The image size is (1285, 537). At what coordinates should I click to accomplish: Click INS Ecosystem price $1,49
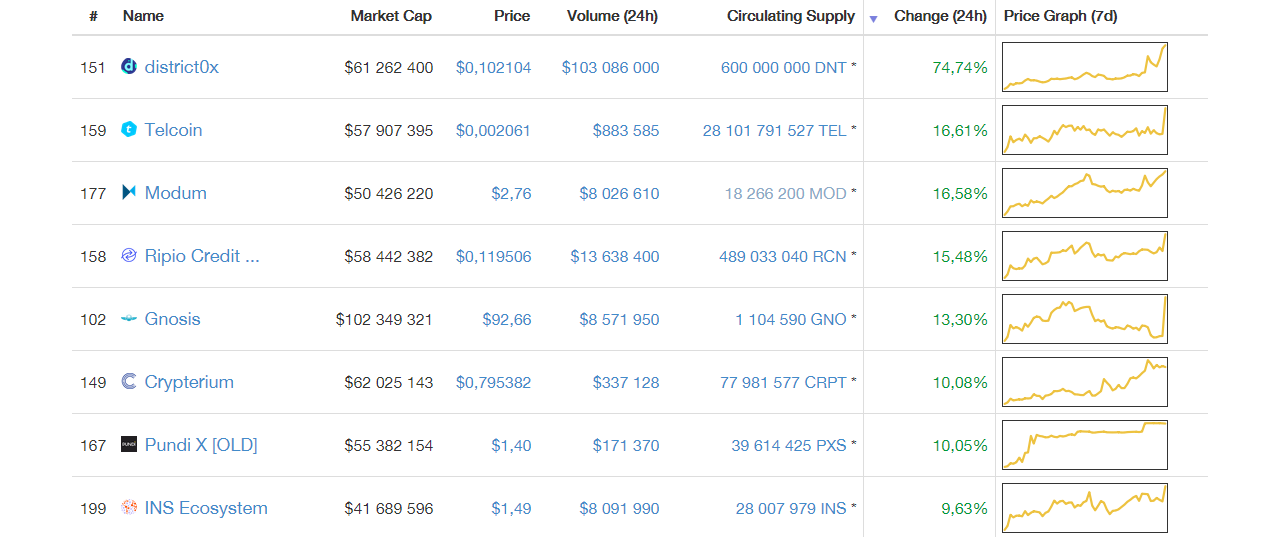point(512,509)
